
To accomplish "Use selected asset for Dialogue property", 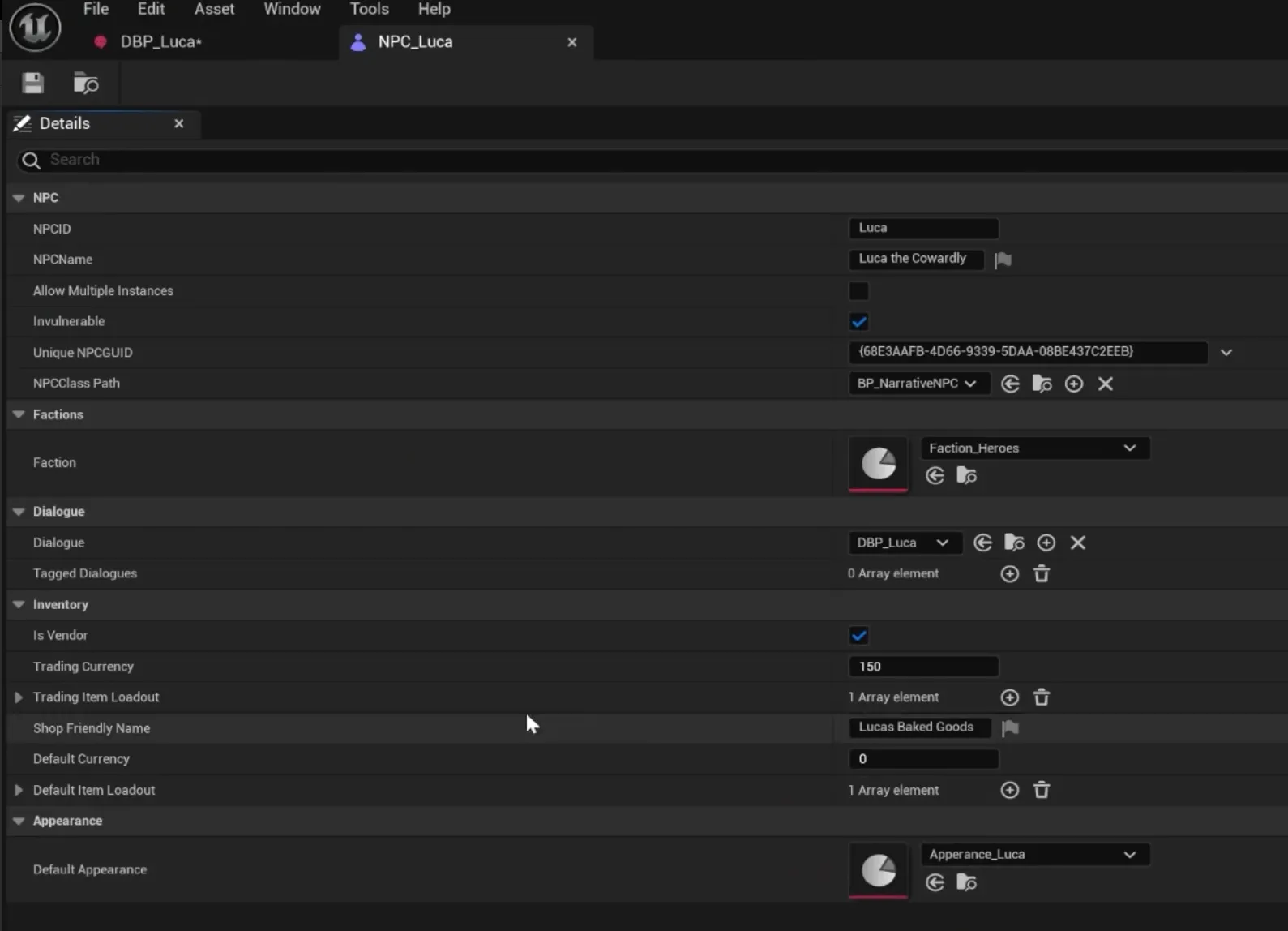I will click(x=982, y=543).
